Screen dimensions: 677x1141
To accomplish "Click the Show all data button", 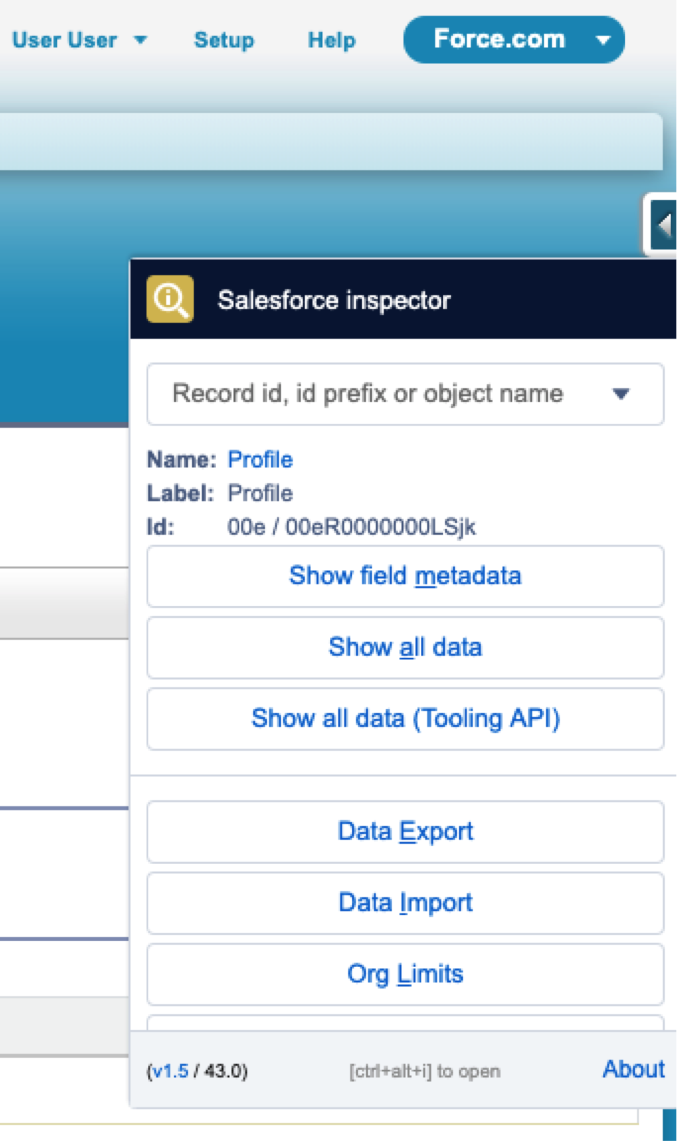I will (405, 648).
